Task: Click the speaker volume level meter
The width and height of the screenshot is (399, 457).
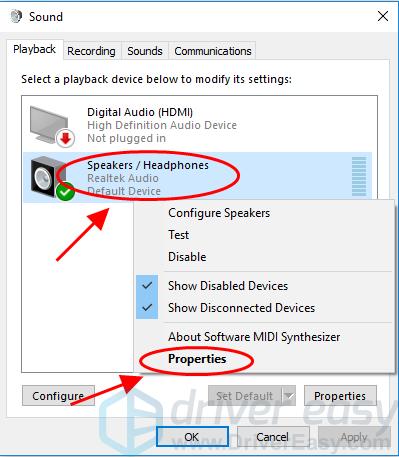Action: [359, 176]
